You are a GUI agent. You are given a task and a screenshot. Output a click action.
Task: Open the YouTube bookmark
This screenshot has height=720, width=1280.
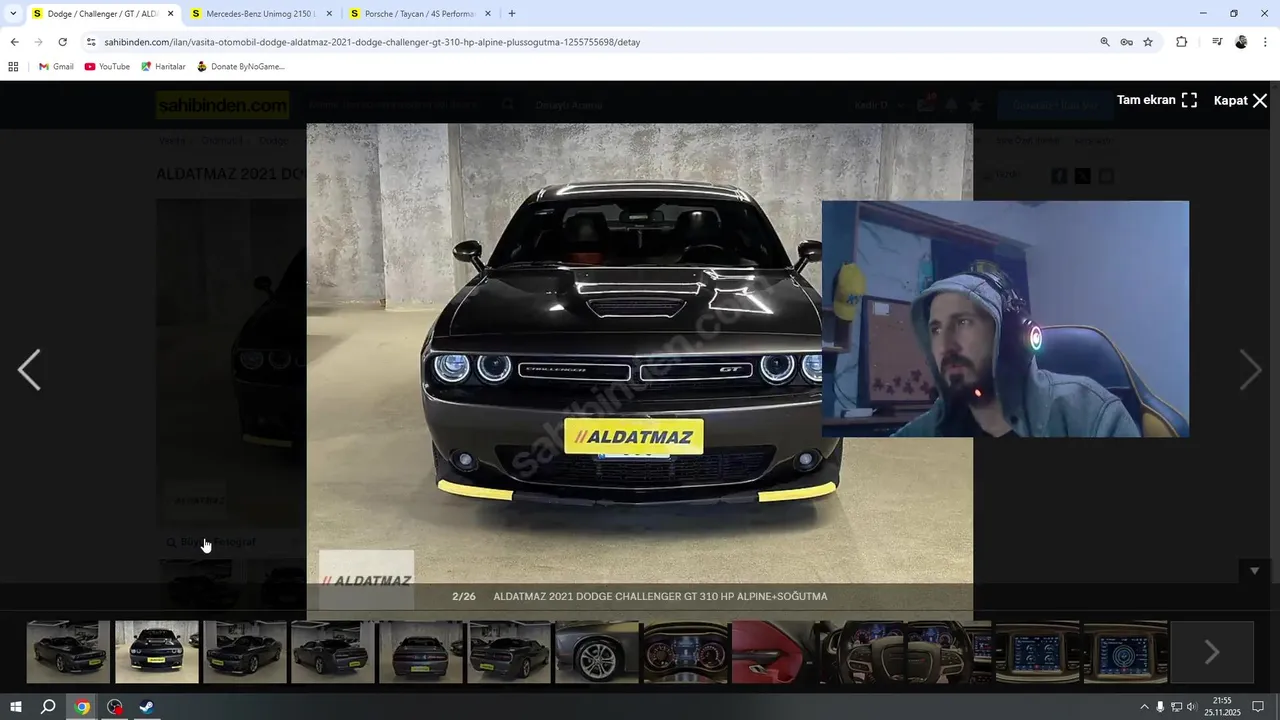[x=107, y=67]
